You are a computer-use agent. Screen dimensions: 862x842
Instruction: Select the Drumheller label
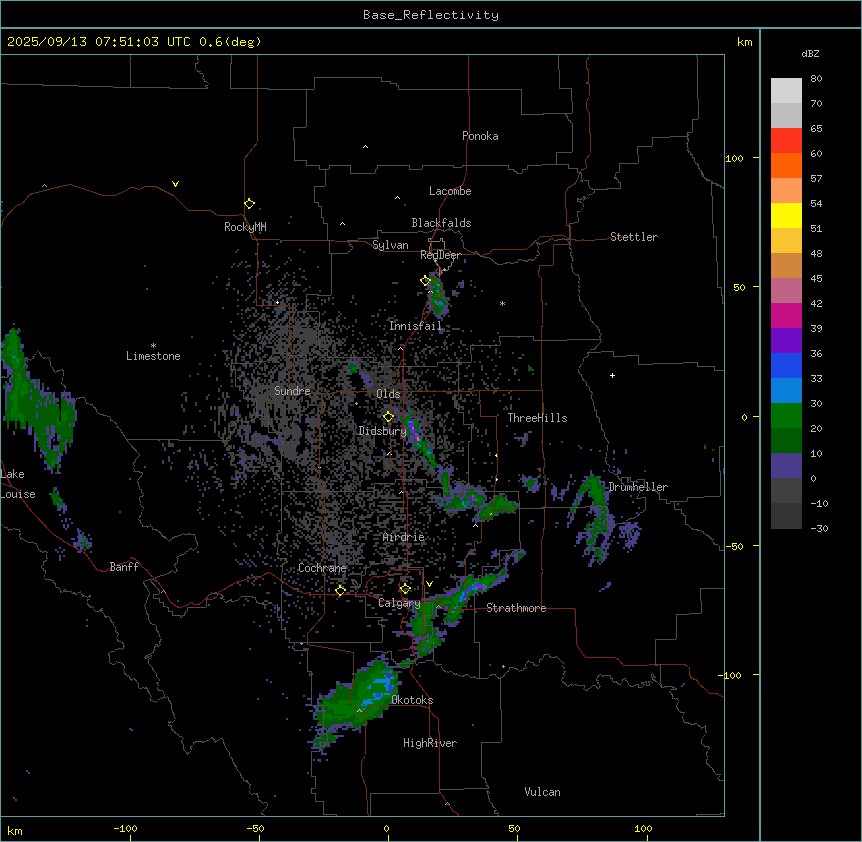click(638, 487)
